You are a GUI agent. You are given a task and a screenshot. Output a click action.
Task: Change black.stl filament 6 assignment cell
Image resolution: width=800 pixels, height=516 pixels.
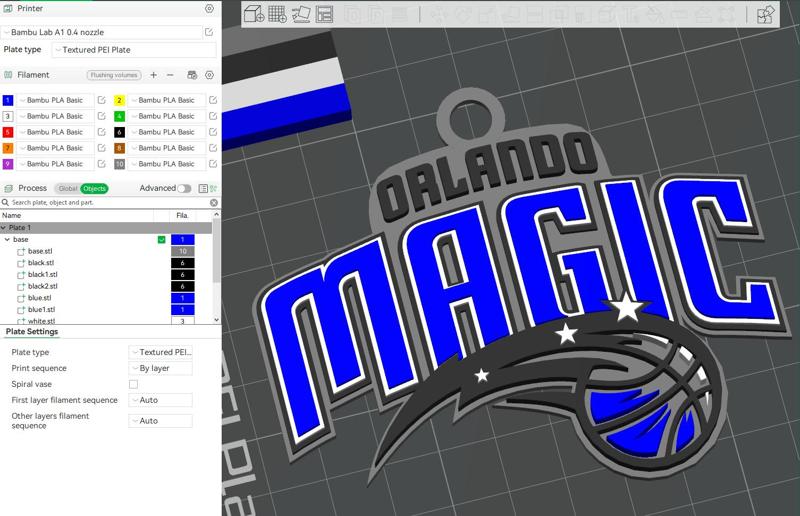(x=183, y=263)
